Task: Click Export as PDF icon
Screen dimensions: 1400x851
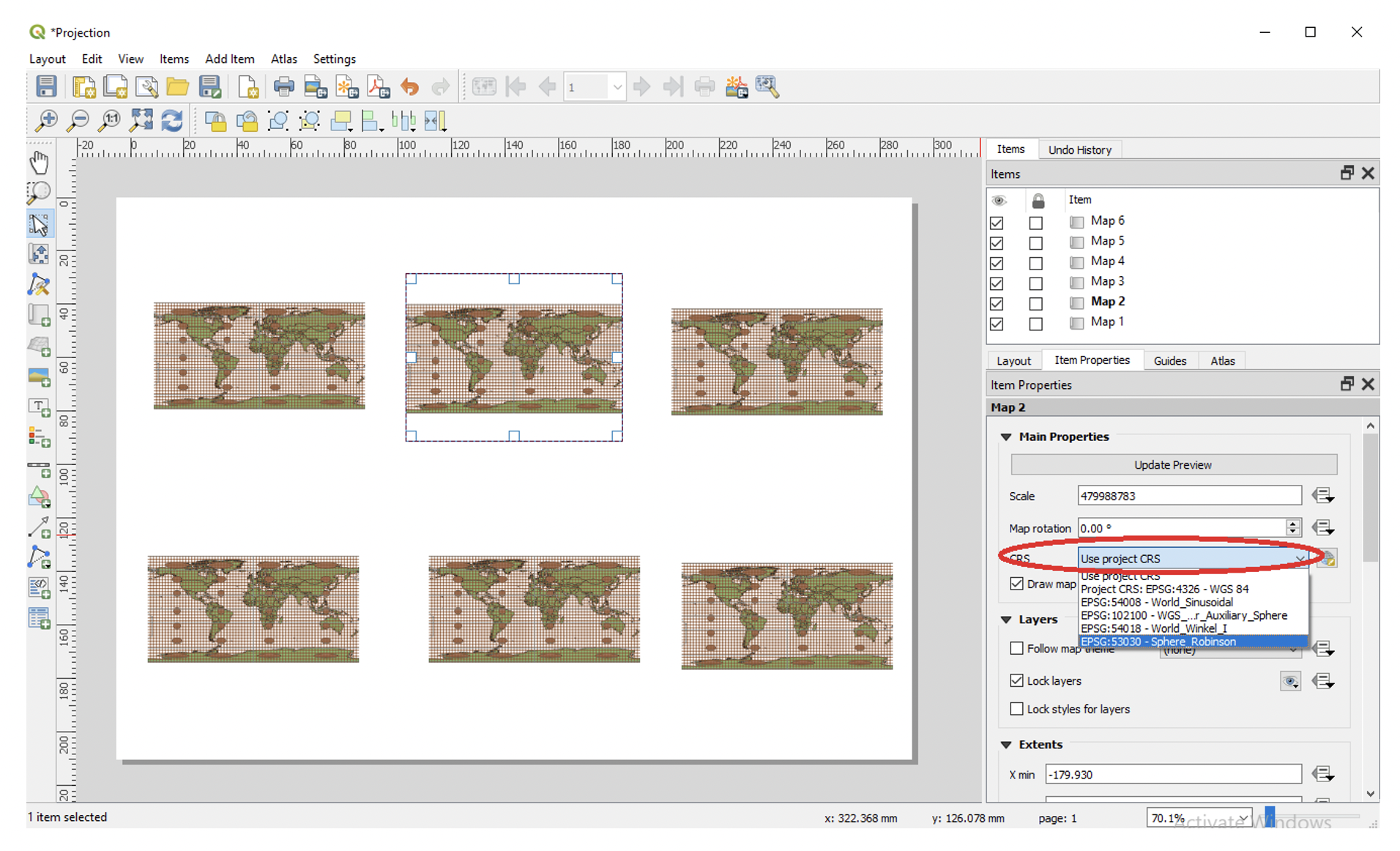Action: (379, 86)
